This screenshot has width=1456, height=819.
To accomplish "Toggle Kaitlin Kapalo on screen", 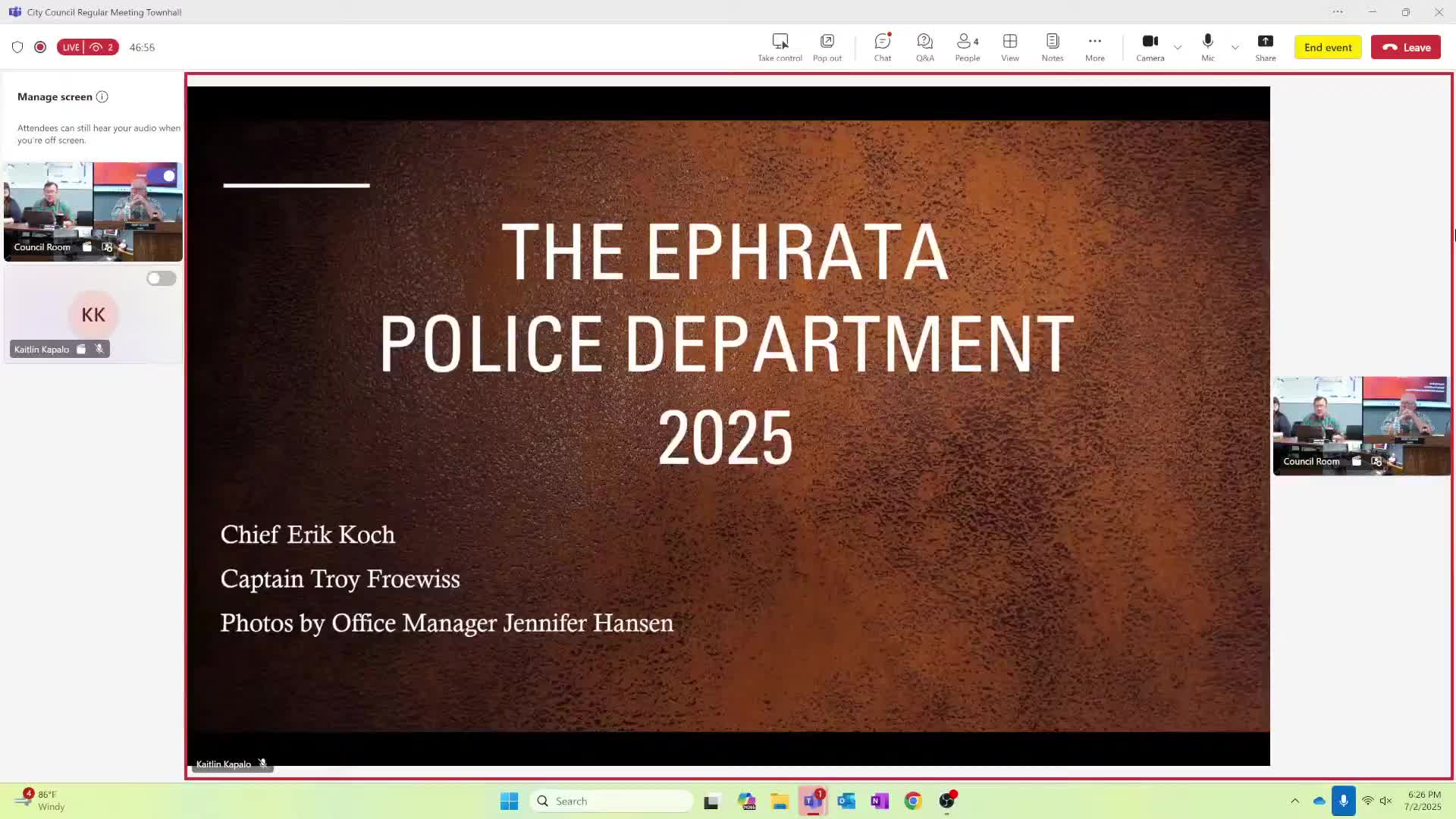I will coord(161,278).
